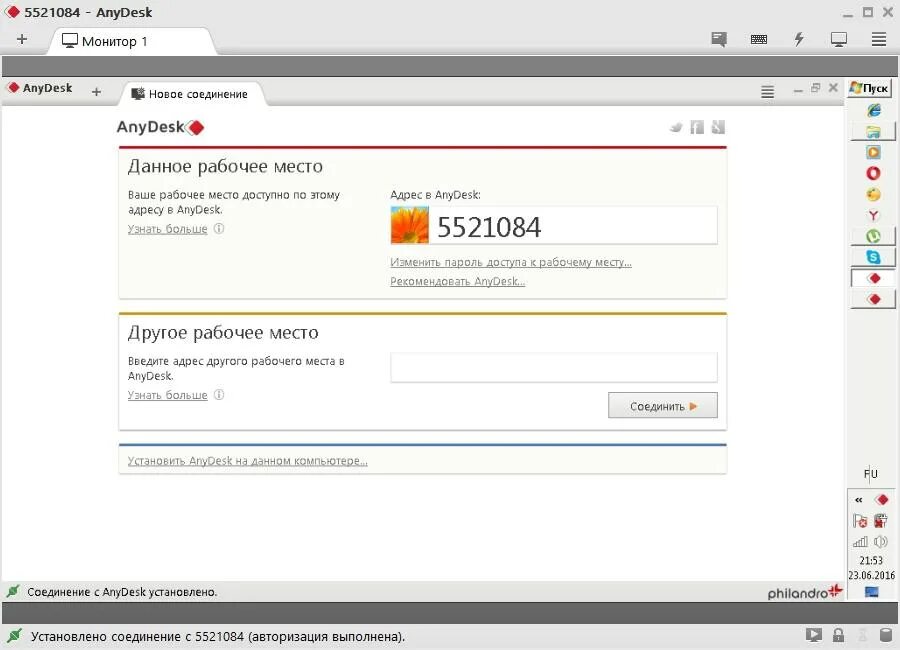
Task: Open the keyboard settings icon
Action: [x=759, y=39]
